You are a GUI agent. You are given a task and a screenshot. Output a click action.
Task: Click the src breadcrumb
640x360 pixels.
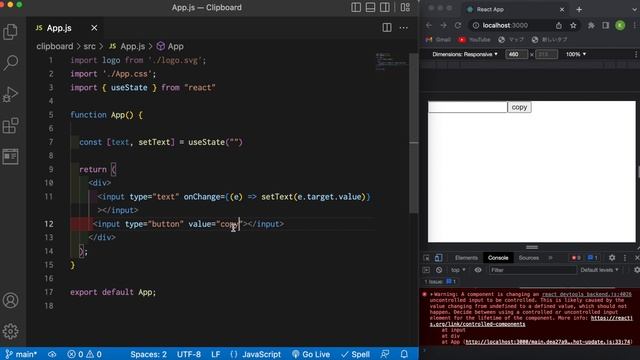[x=89, y=46]
